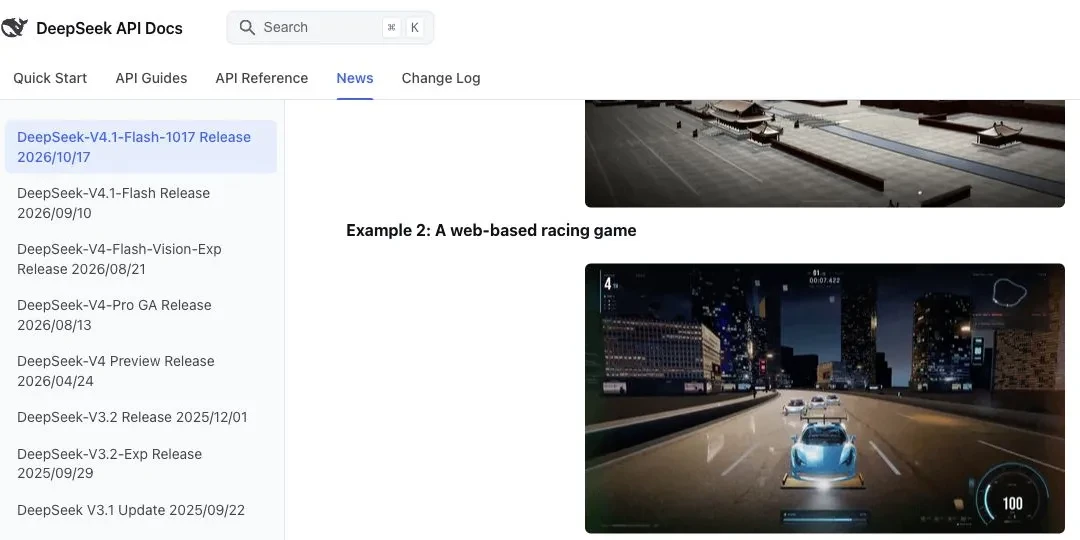1080x540 pixels.
Task: Select the News tab
Action: point(355,79)
